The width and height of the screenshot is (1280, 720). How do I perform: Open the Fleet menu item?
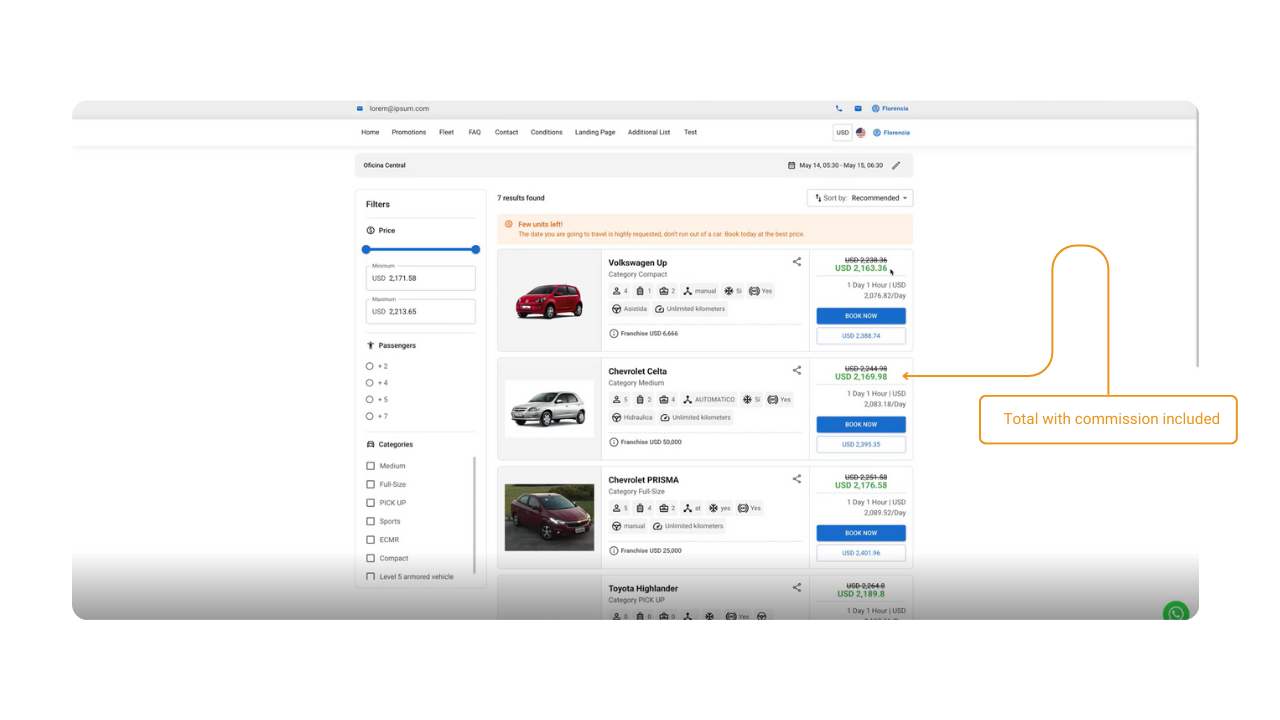(x=446, y=132)
